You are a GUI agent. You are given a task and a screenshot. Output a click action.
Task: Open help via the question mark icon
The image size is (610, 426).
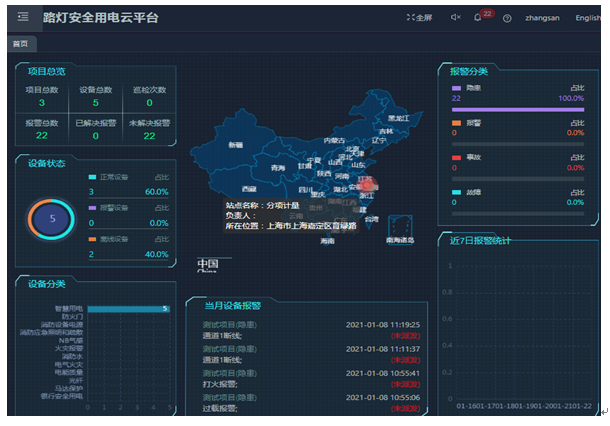tap(507, 18)
